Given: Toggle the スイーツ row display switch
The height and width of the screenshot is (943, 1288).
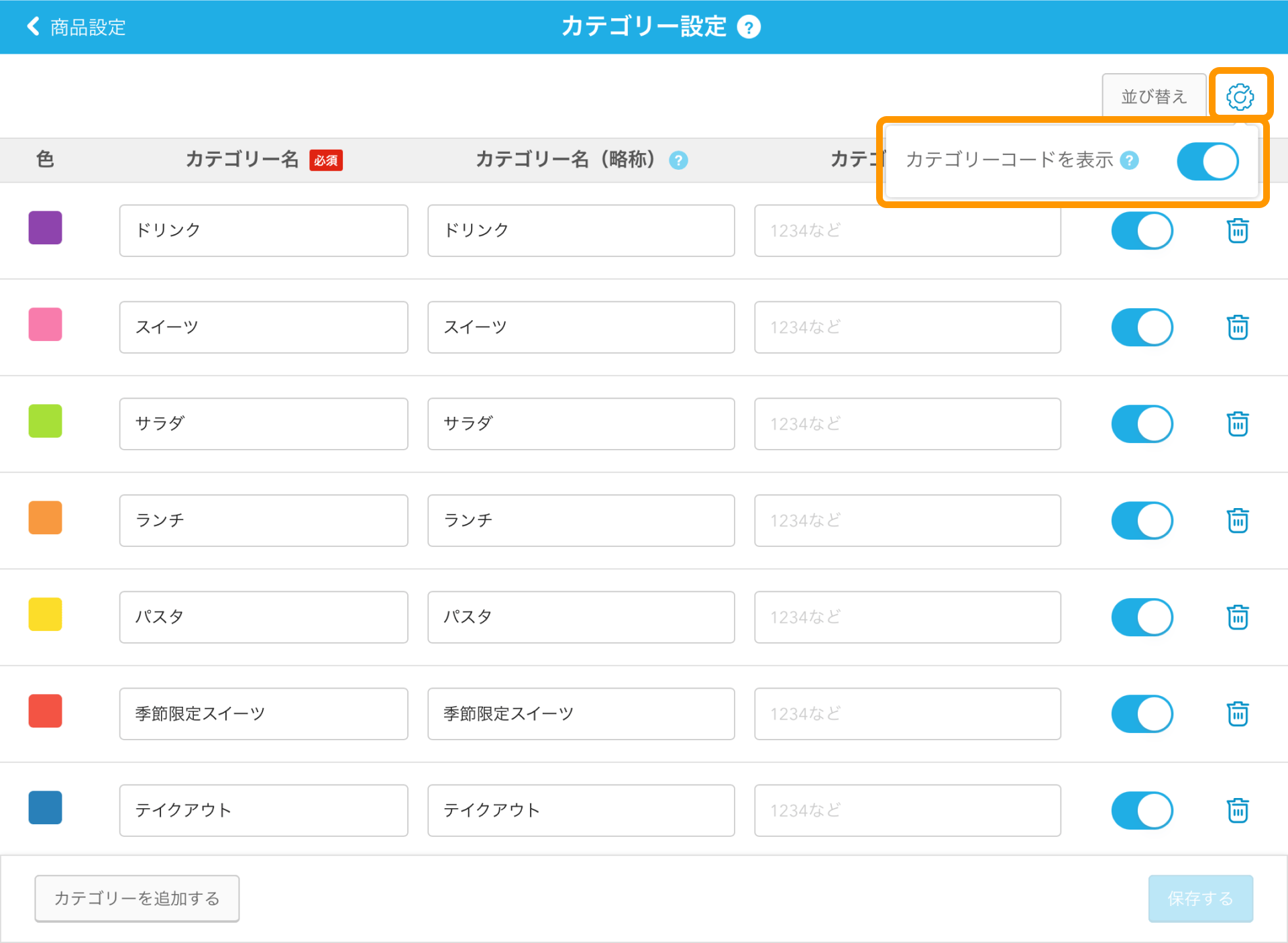Looking at the screenshot, I should coord(1142,328).
